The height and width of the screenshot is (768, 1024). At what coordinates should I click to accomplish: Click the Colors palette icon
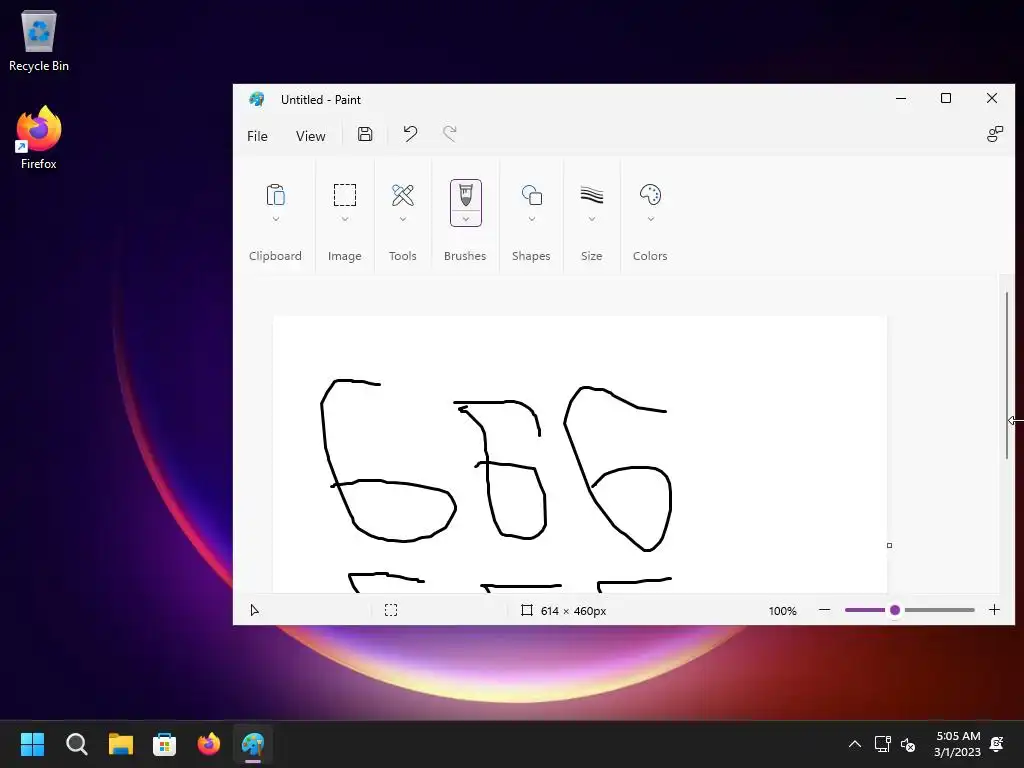[x=650, y=195]
